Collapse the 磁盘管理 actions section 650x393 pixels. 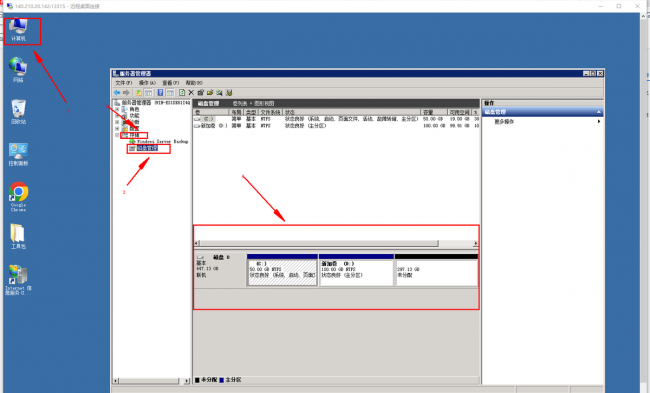pyautogui.click(x=599, y=112)
